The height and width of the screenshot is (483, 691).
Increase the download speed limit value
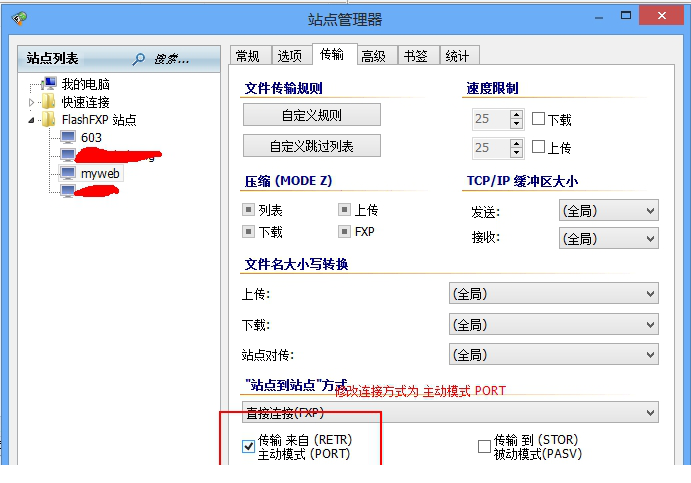click(x=516, y=114)
